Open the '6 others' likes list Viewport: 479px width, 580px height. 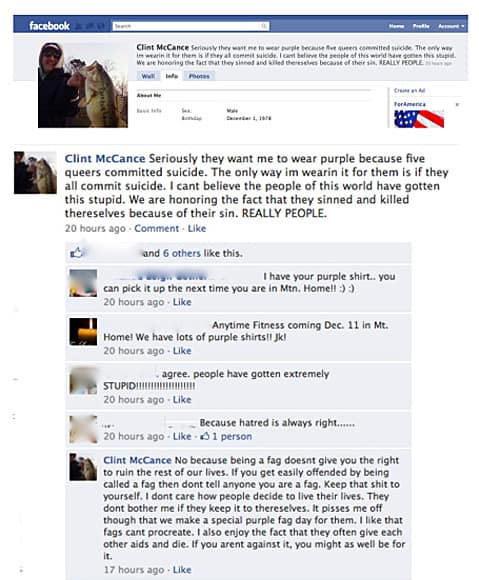(182, 253)
